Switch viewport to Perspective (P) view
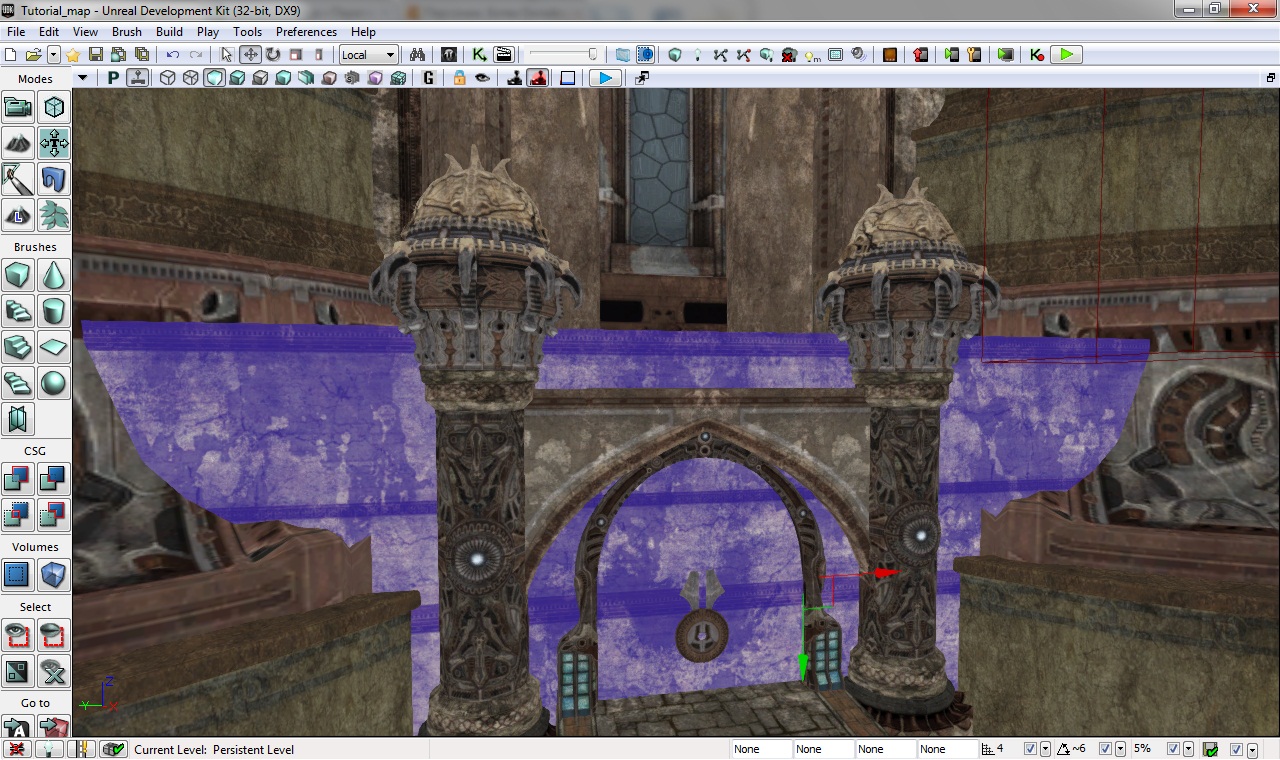The image size is (1280, 760). coord(113,78)
